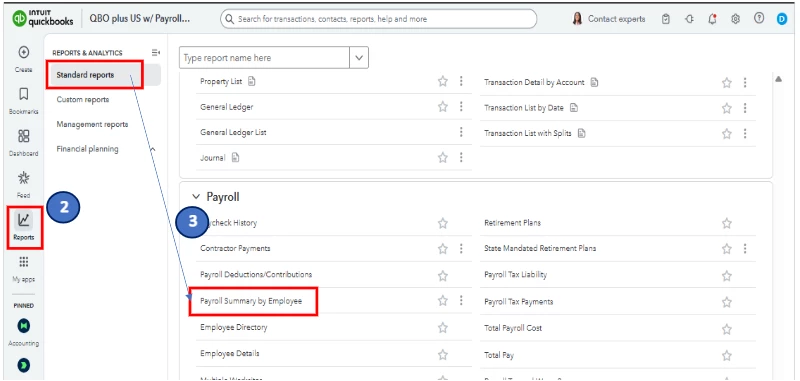
Task: Star the Journal report
Action: (x=443, y=158)
